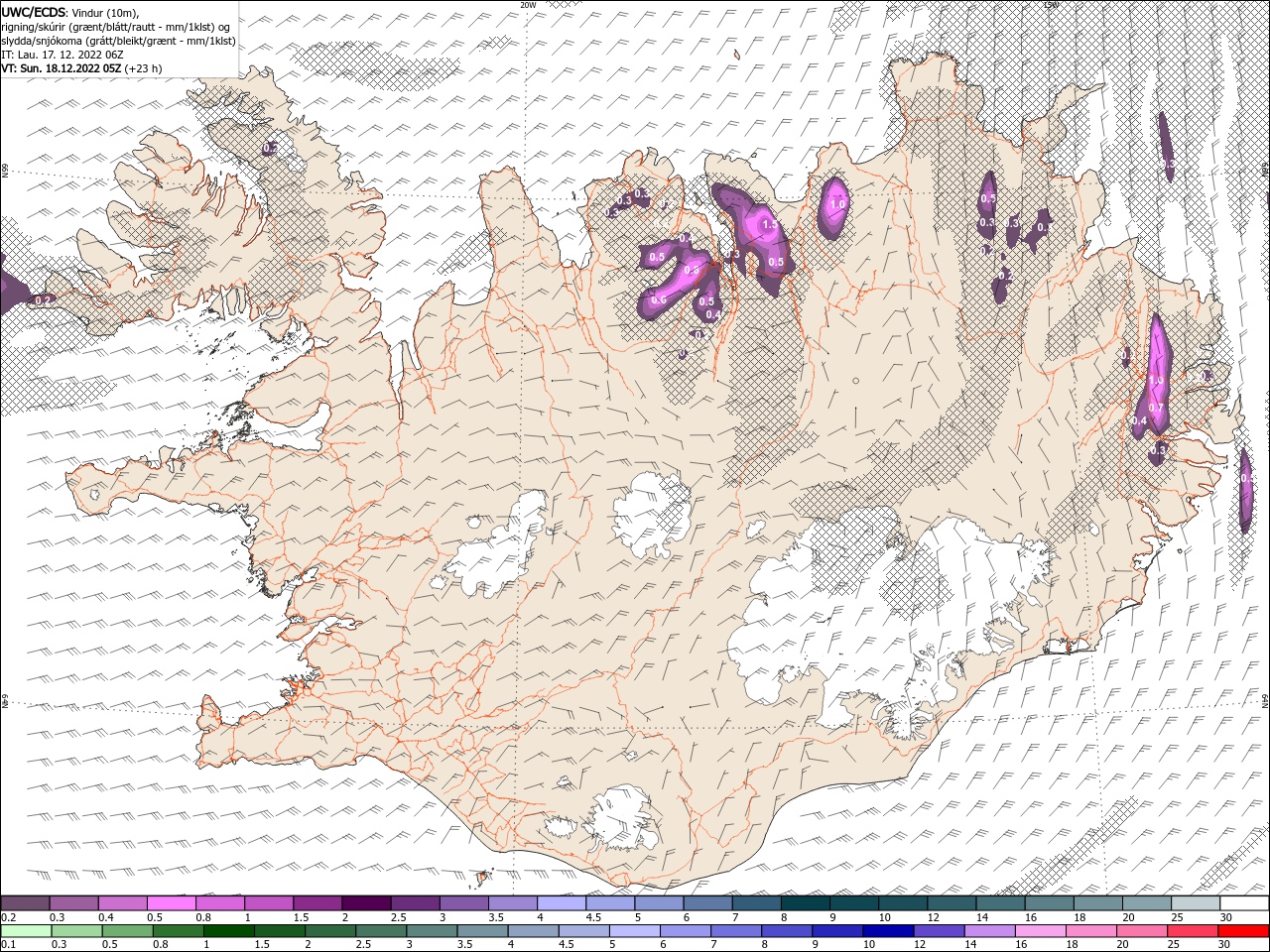Click the UWC/ECDS title text
This screenshot has height=952, width=1270.
34,12
